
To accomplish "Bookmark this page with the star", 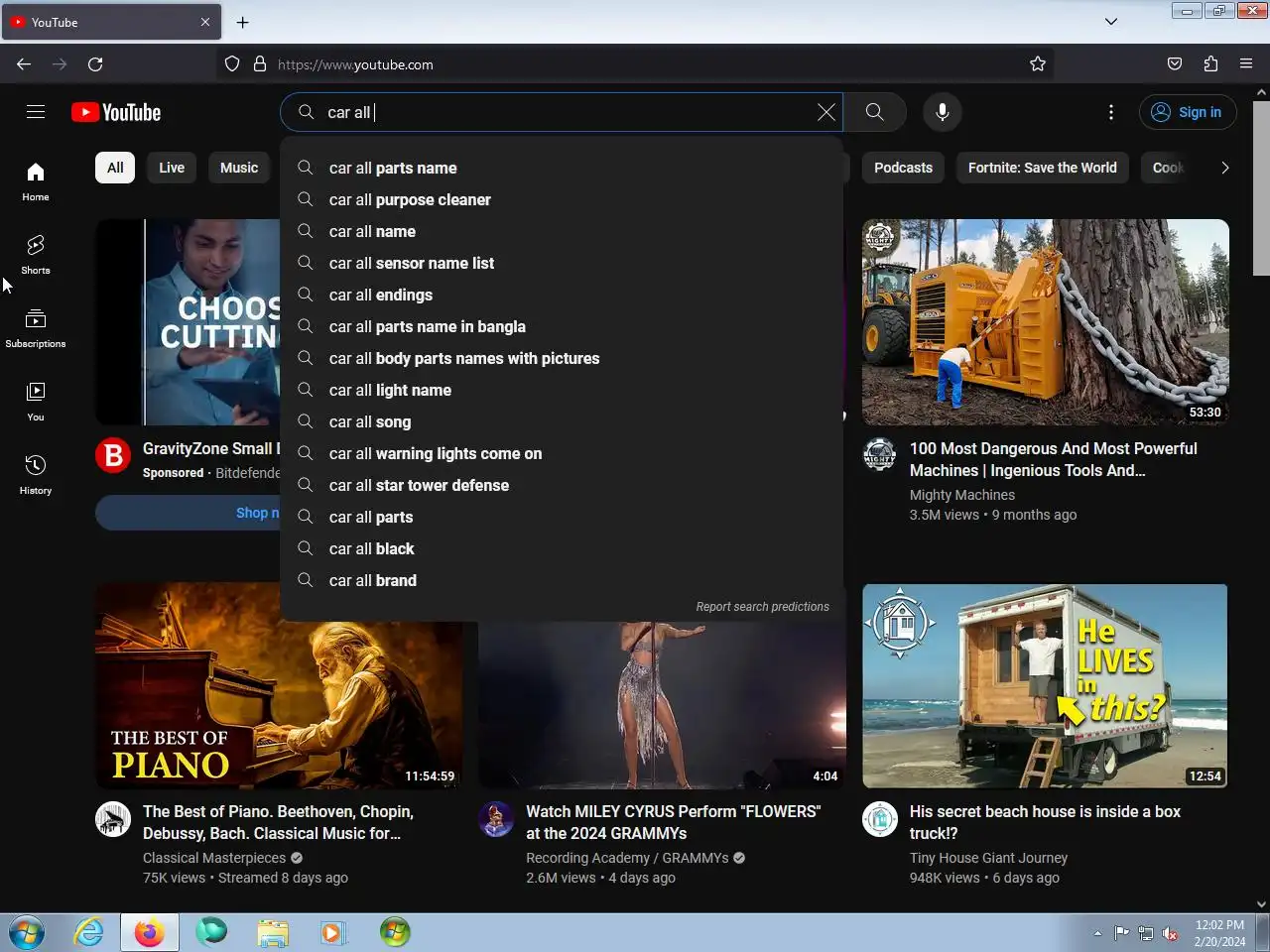I will 1038,64.
